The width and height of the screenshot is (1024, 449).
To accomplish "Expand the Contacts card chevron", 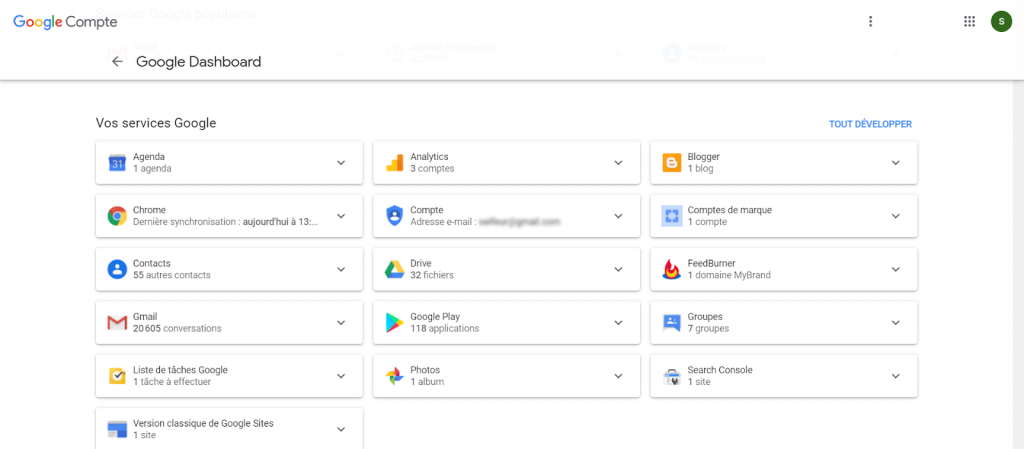I will tap(341, 269).
